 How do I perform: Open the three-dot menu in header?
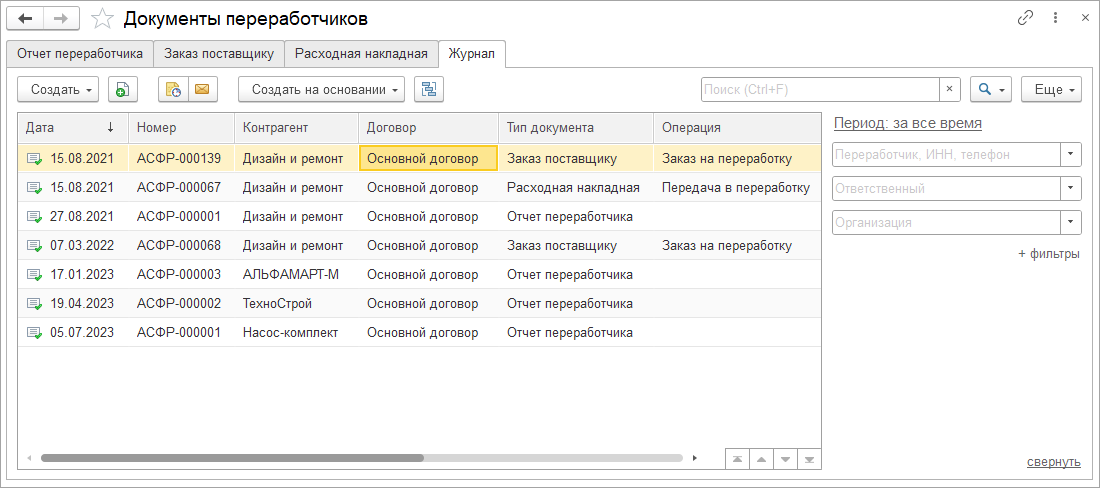[x=1055, y=18]
